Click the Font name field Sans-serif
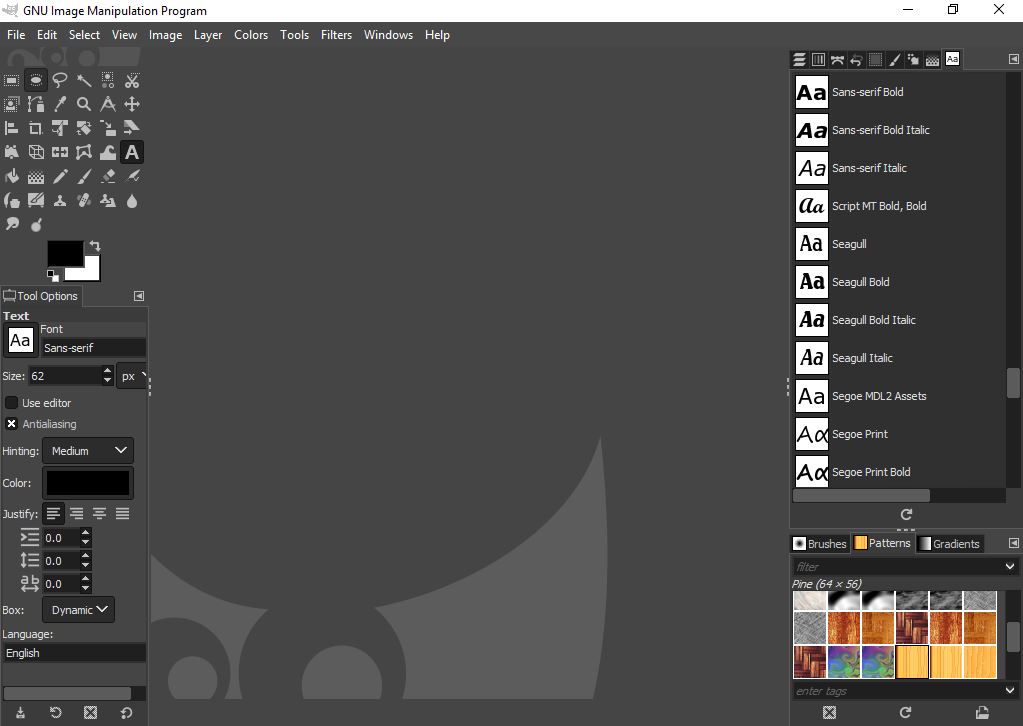The height and width of the screenshot is (726, 1023). (x=93, y=348)
